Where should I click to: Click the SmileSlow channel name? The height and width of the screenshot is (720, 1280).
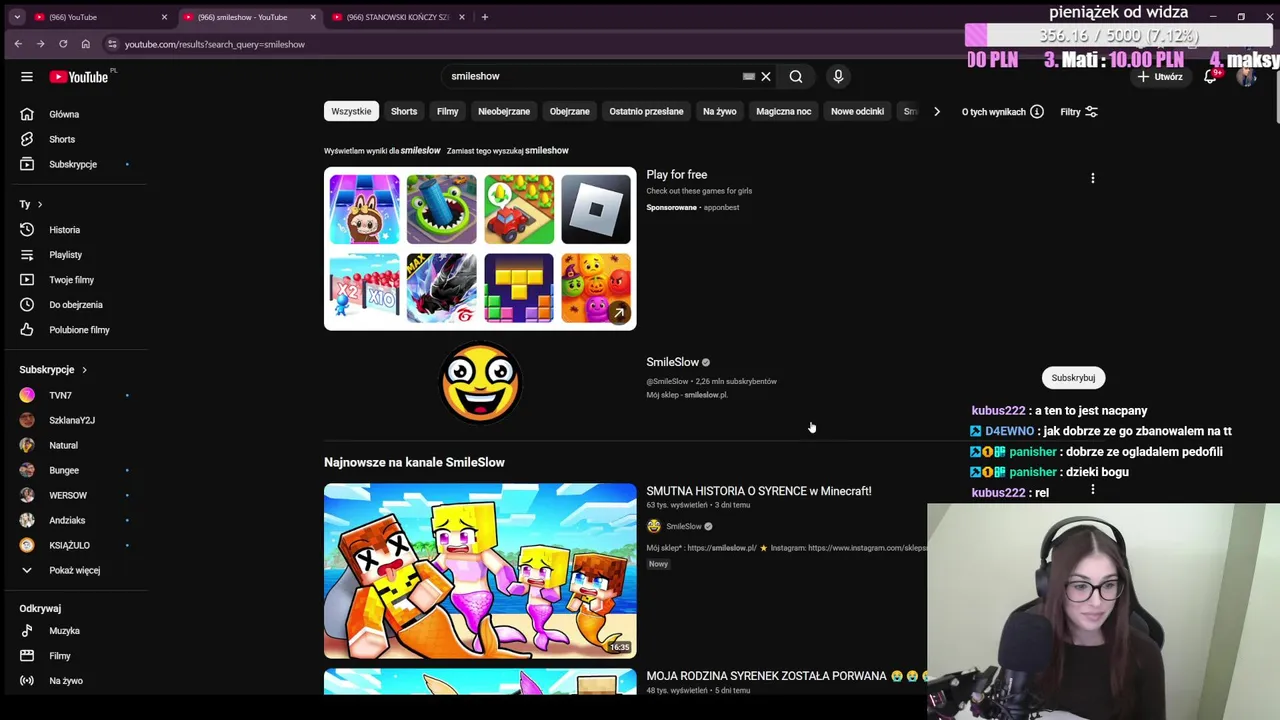672,362
